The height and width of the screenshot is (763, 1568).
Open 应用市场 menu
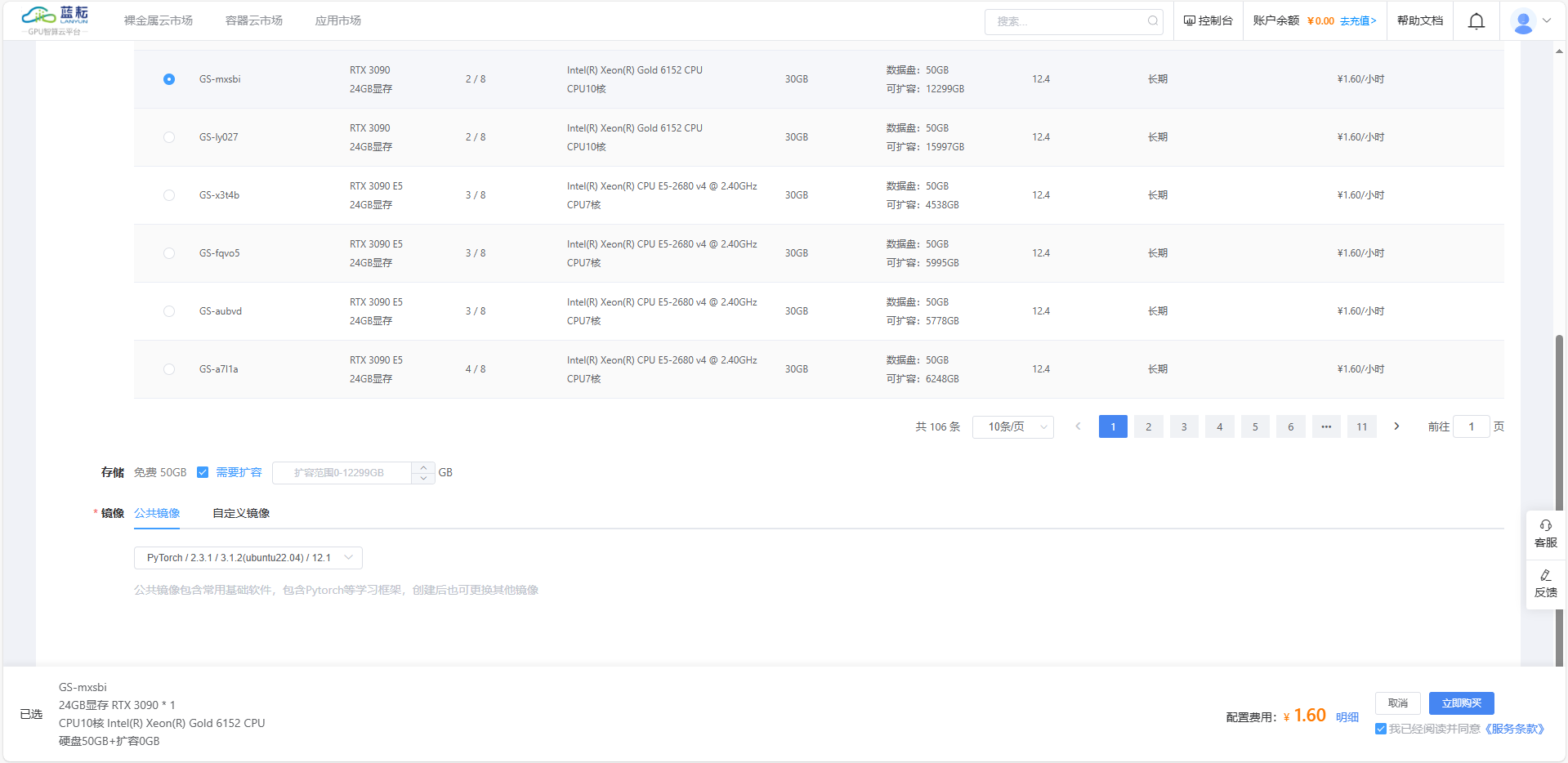coord(338,20)
